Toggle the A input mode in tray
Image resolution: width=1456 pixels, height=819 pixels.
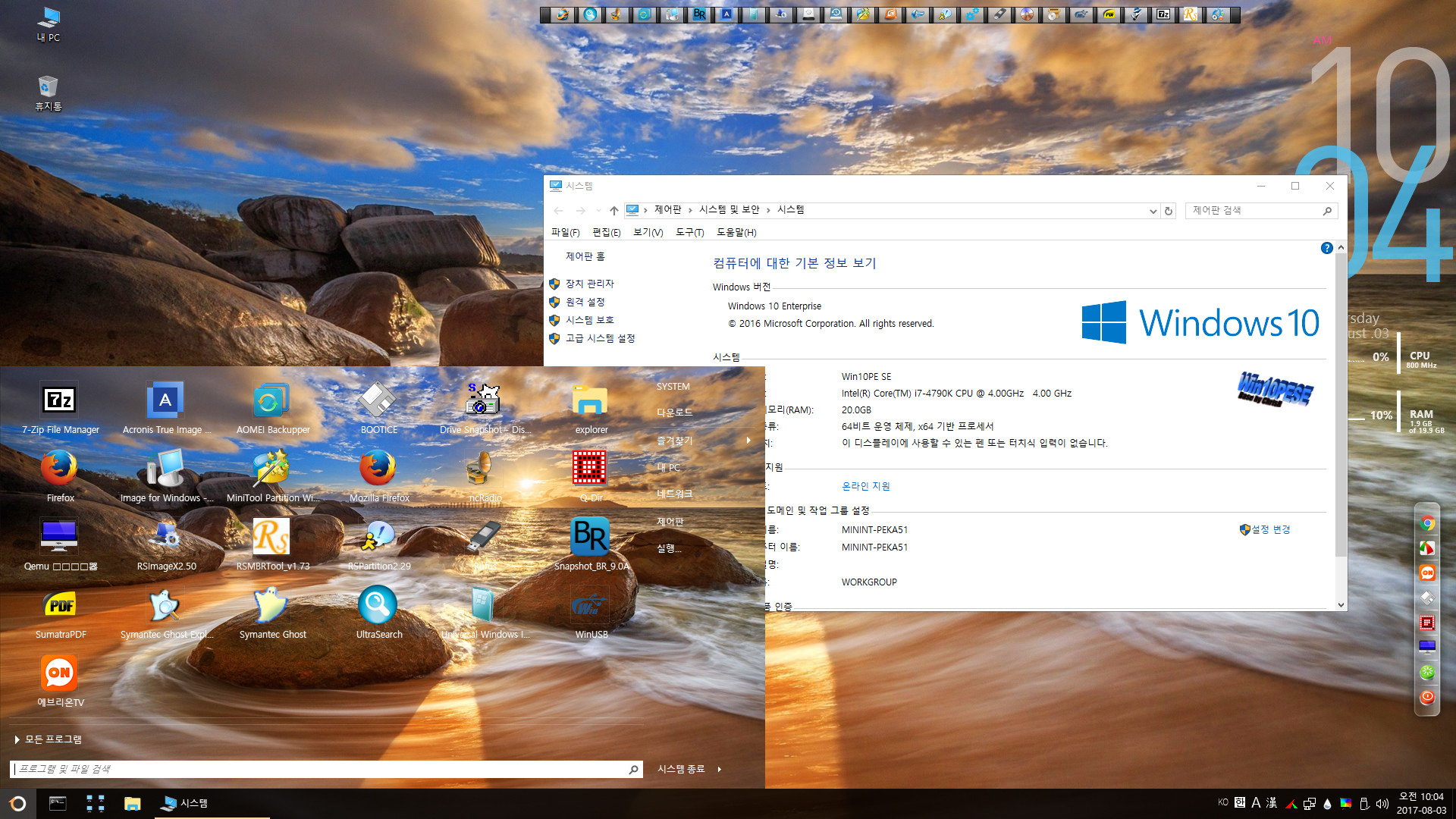(x=1256, y=802)
